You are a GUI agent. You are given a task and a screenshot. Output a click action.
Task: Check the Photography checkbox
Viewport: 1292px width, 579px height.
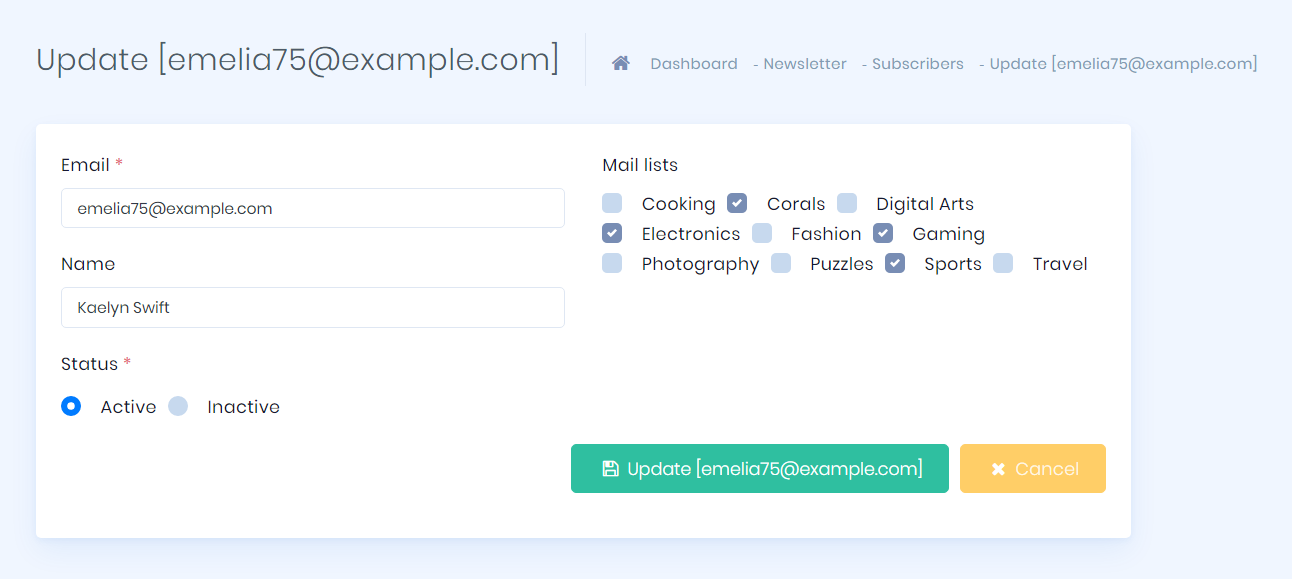(x=612, y=263)
